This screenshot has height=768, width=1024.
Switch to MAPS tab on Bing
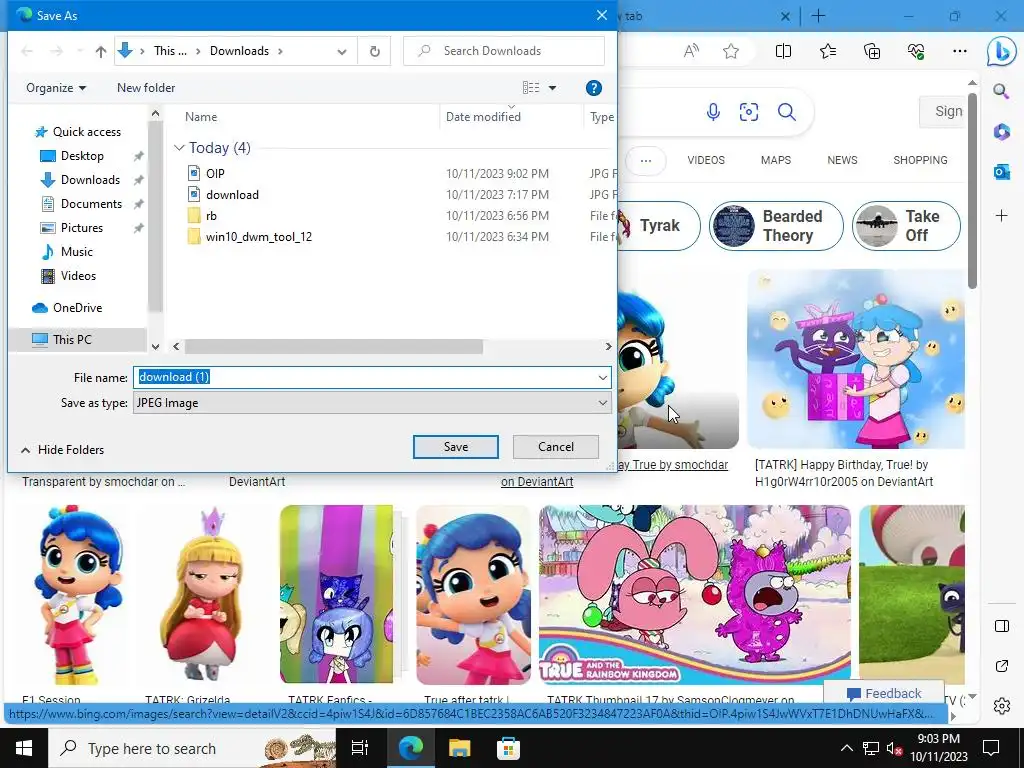[775, 160]
